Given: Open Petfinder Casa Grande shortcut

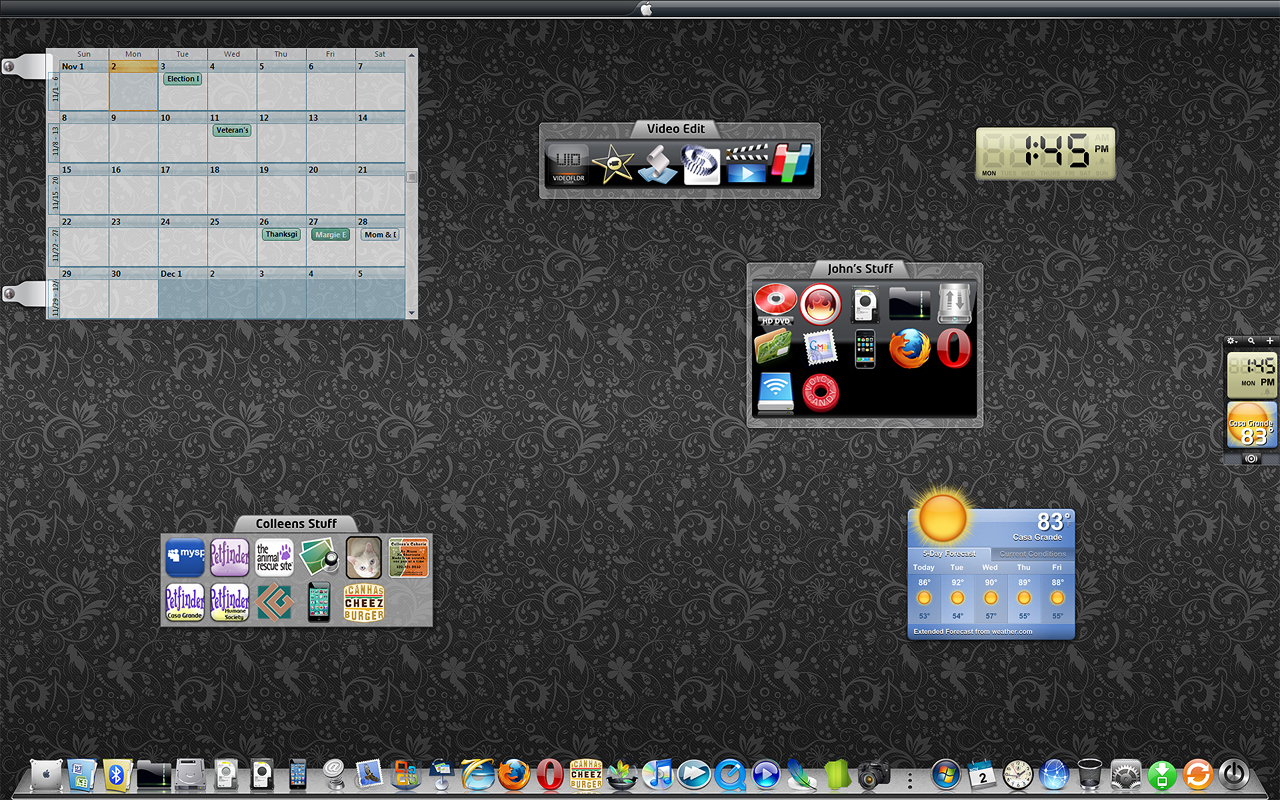Looking at the screenshot, I should pos(185,602).
